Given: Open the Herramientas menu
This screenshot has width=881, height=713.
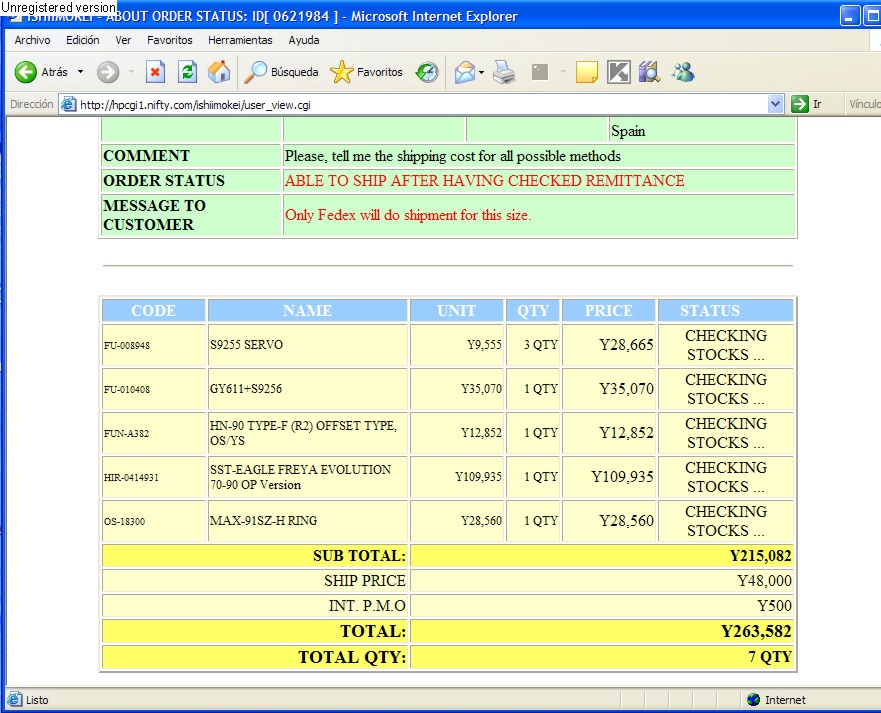Looking at the screenshot, I should point(240,40).
